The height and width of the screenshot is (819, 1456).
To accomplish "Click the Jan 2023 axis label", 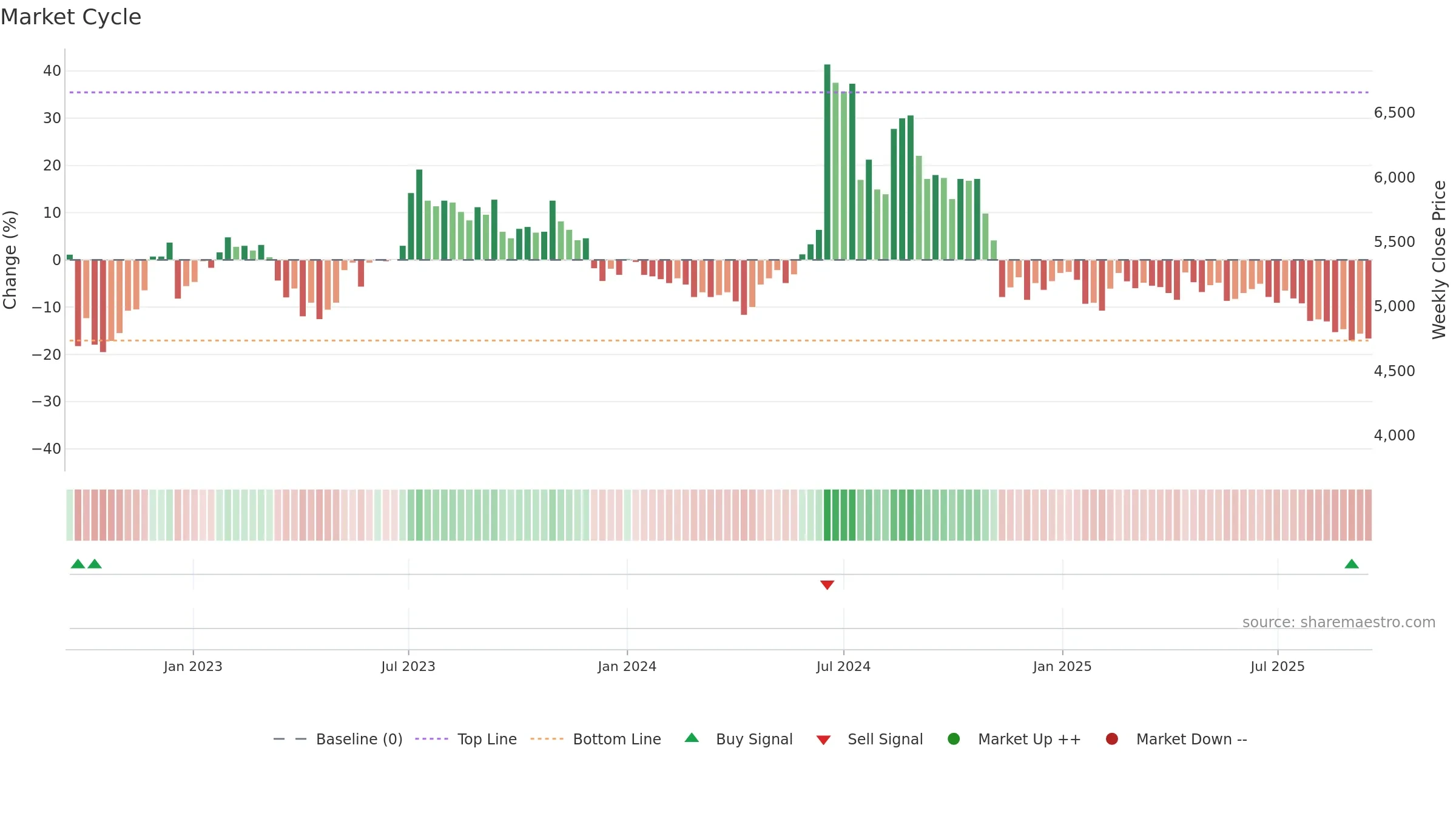I will 193,666.
